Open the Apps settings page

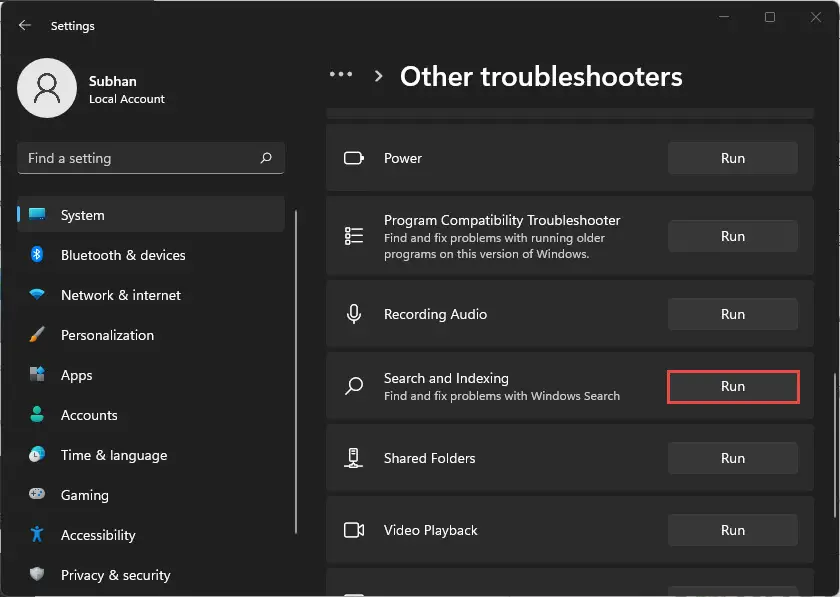151,375
